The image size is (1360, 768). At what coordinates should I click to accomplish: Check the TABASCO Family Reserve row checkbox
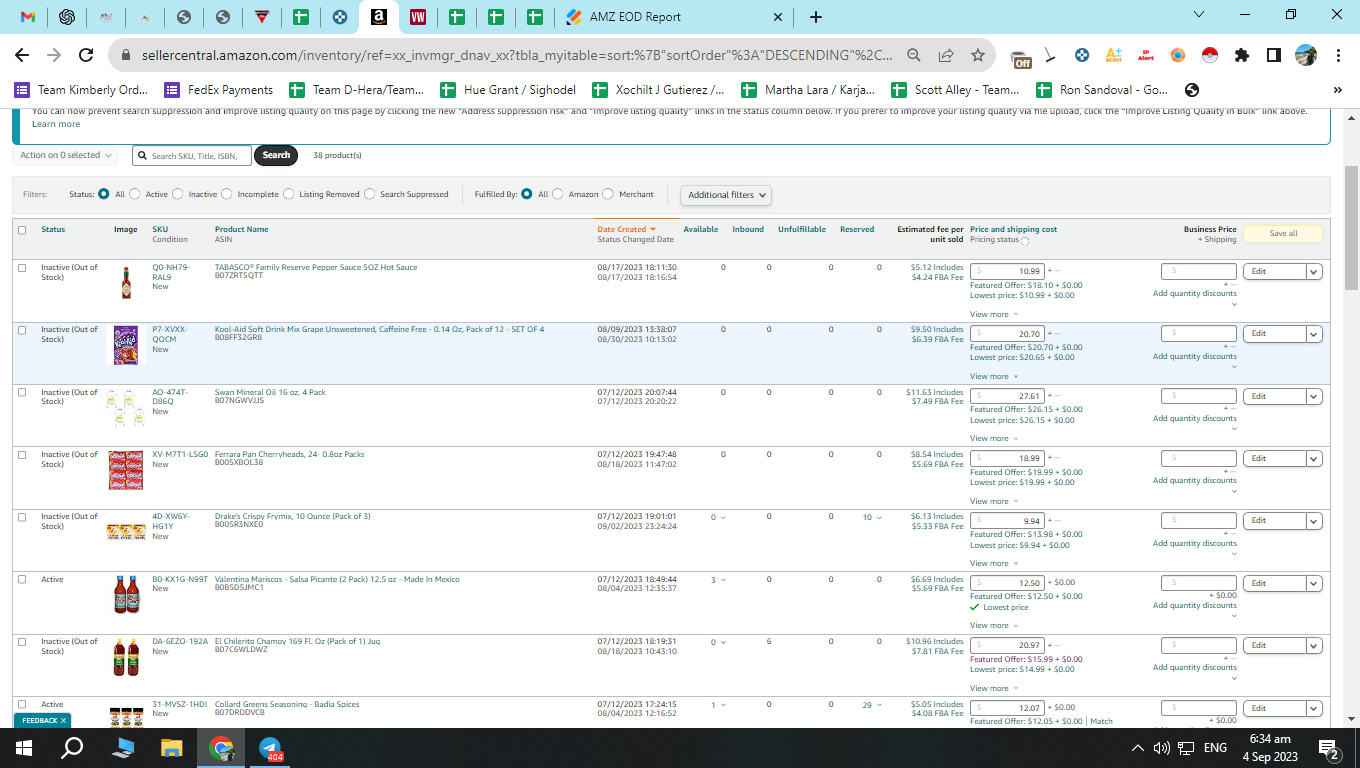pyautogui.click(x=22, y=268)
